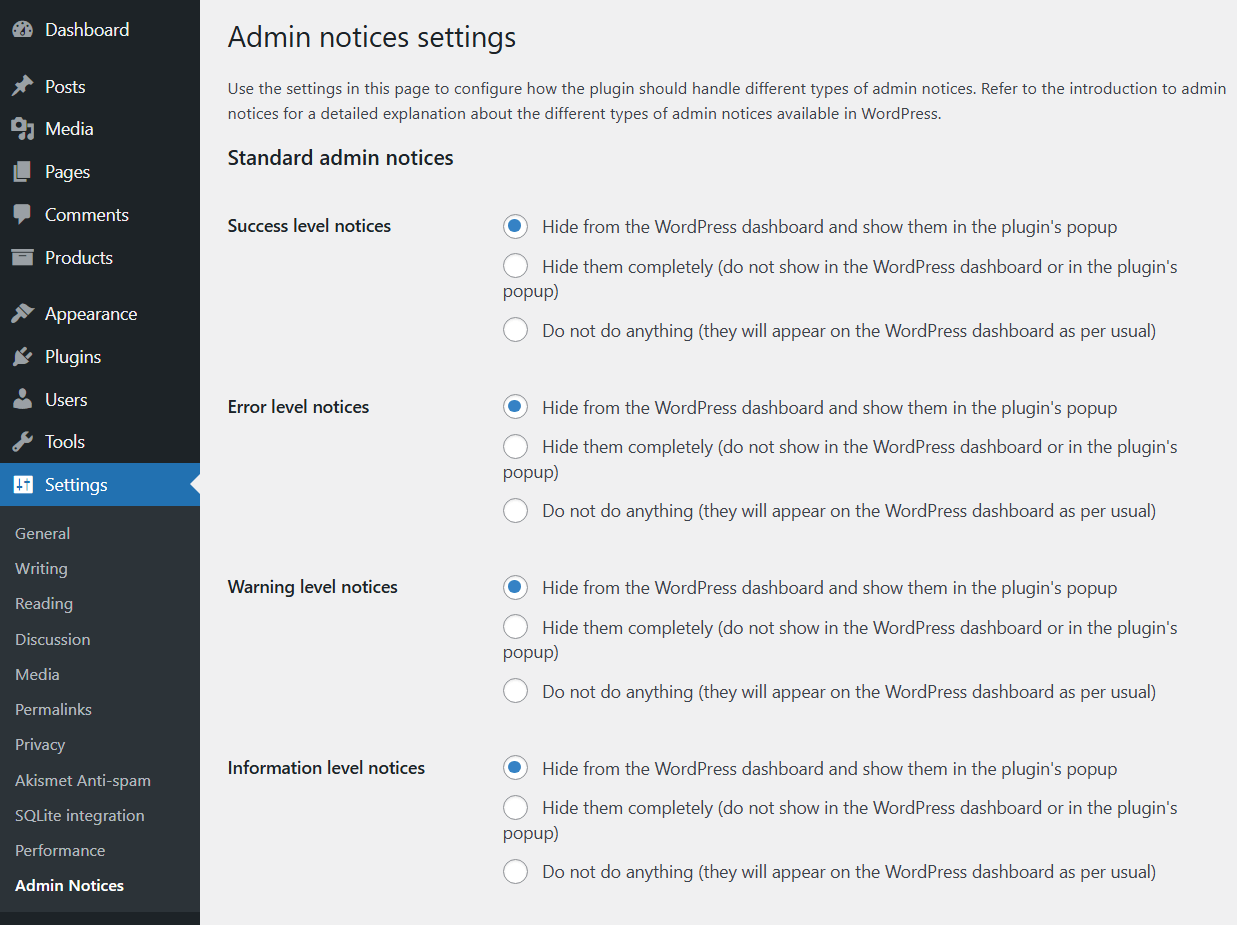Open Akismet Anti-spam settings
The height and width of the screenshot is (925, 1237).
pos(83,781)
